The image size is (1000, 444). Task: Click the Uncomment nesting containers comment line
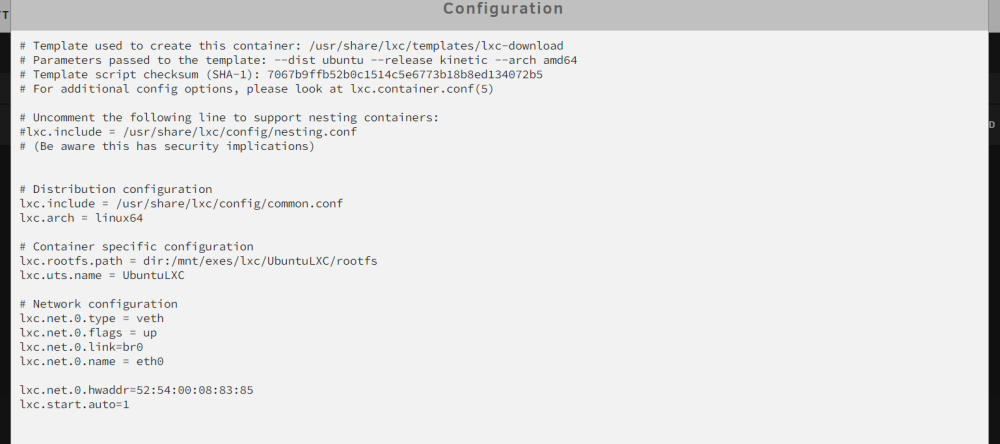point(230,117)
